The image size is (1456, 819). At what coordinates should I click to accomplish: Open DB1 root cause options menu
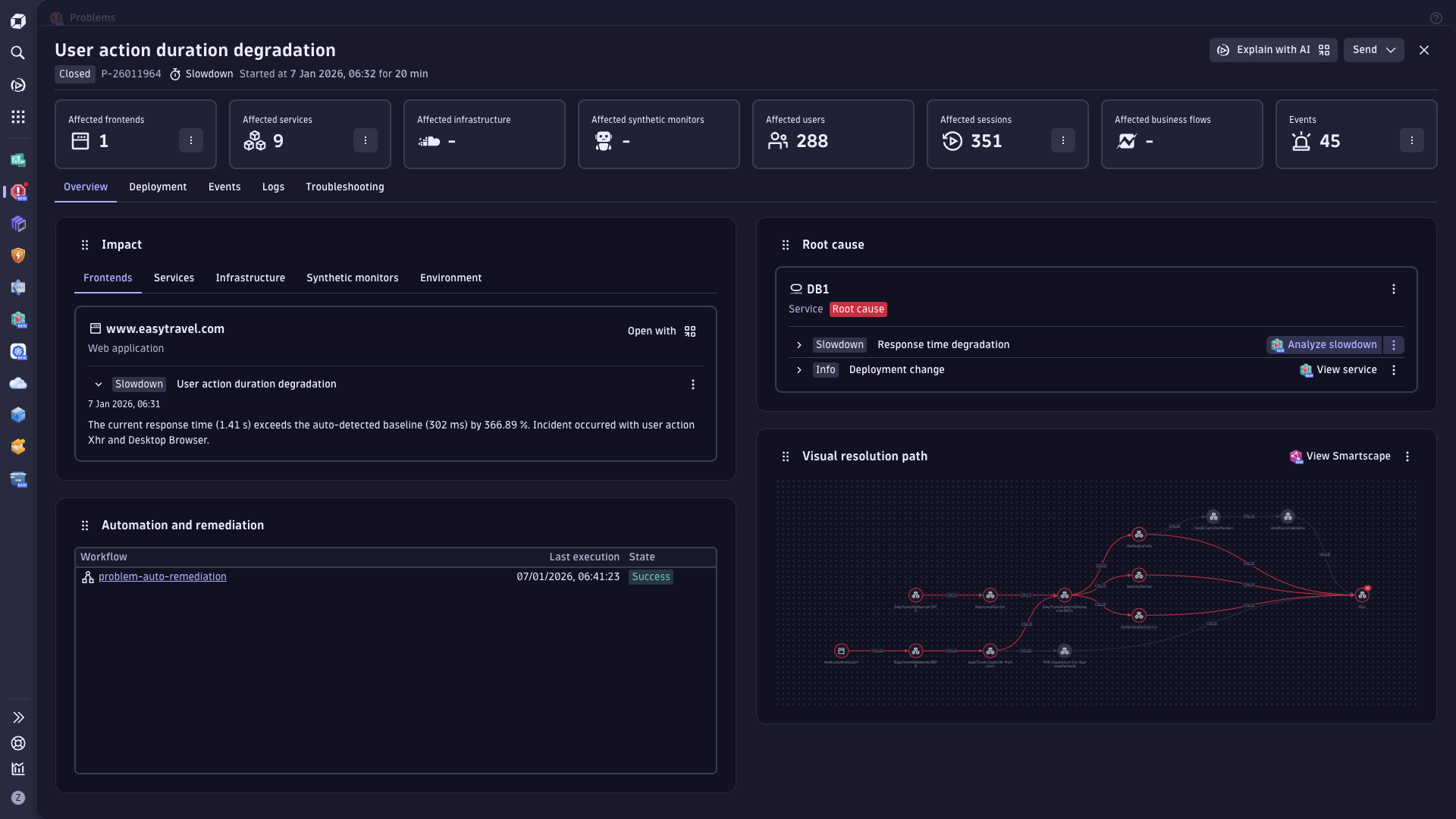coord(1393,289)
